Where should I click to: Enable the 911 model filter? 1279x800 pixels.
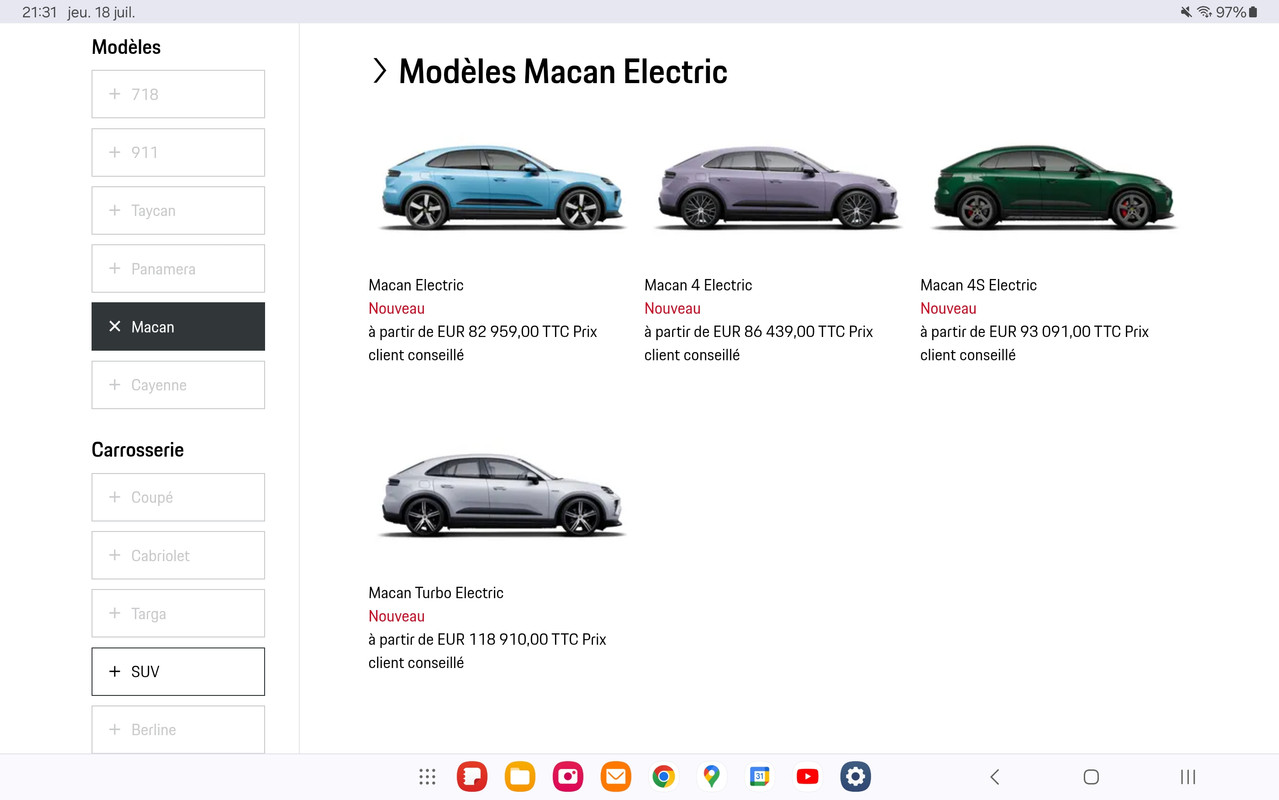pyautogui.click(x=178, y=152)
